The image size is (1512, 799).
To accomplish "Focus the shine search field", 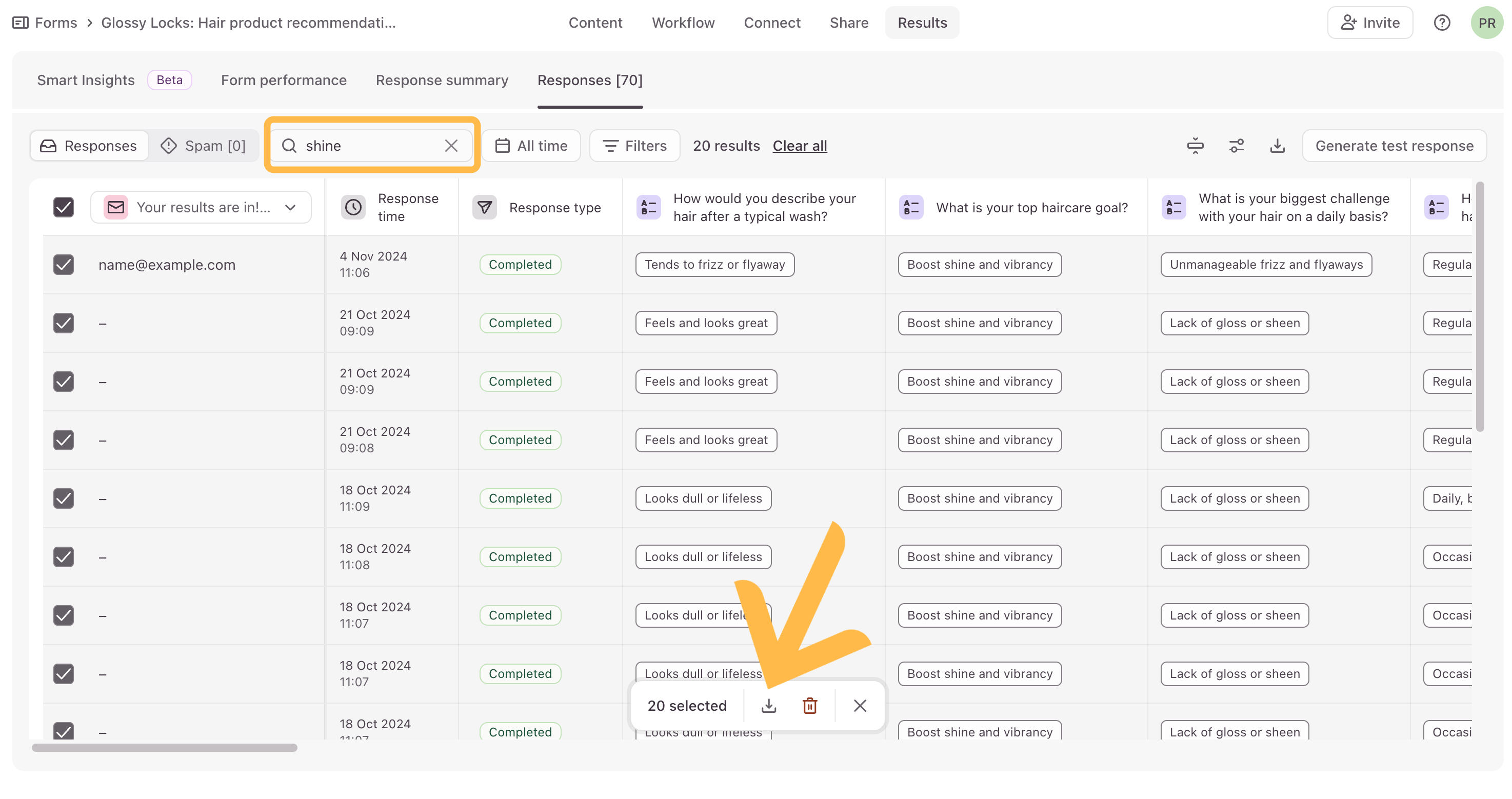I will coord(371,146).
